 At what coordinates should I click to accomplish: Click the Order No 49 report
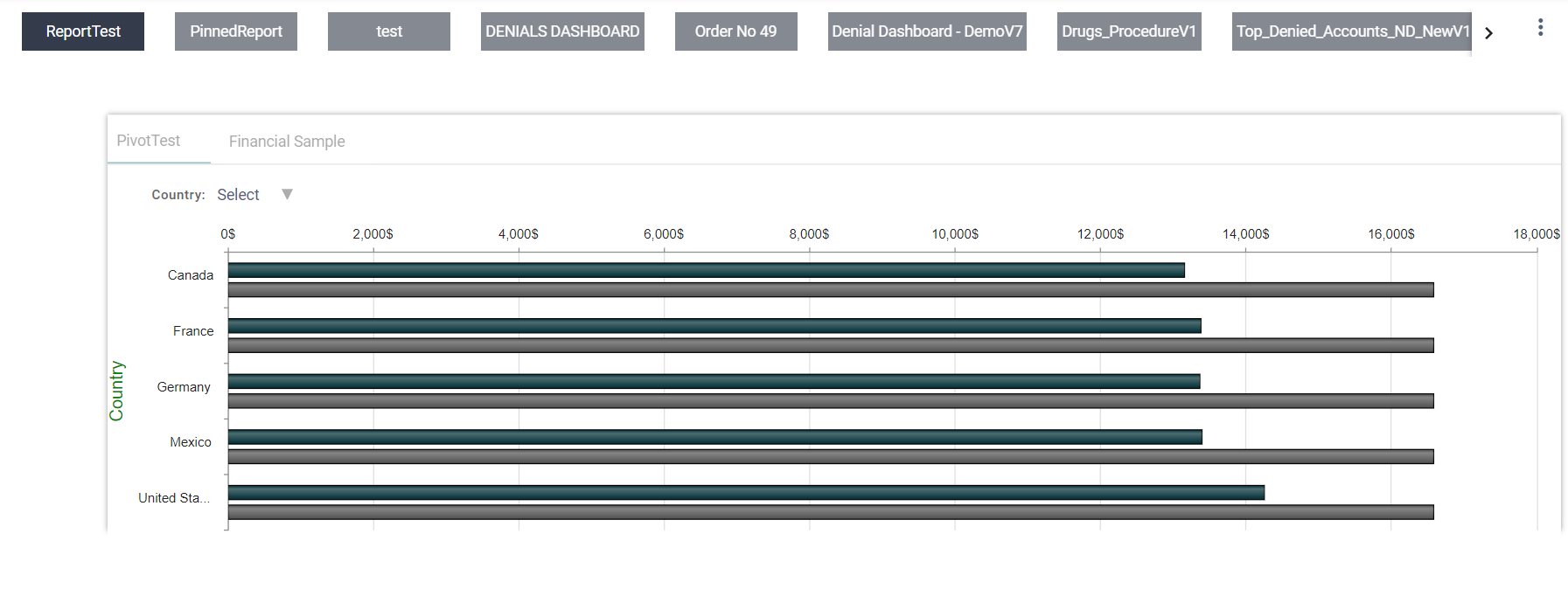[735, 31]
